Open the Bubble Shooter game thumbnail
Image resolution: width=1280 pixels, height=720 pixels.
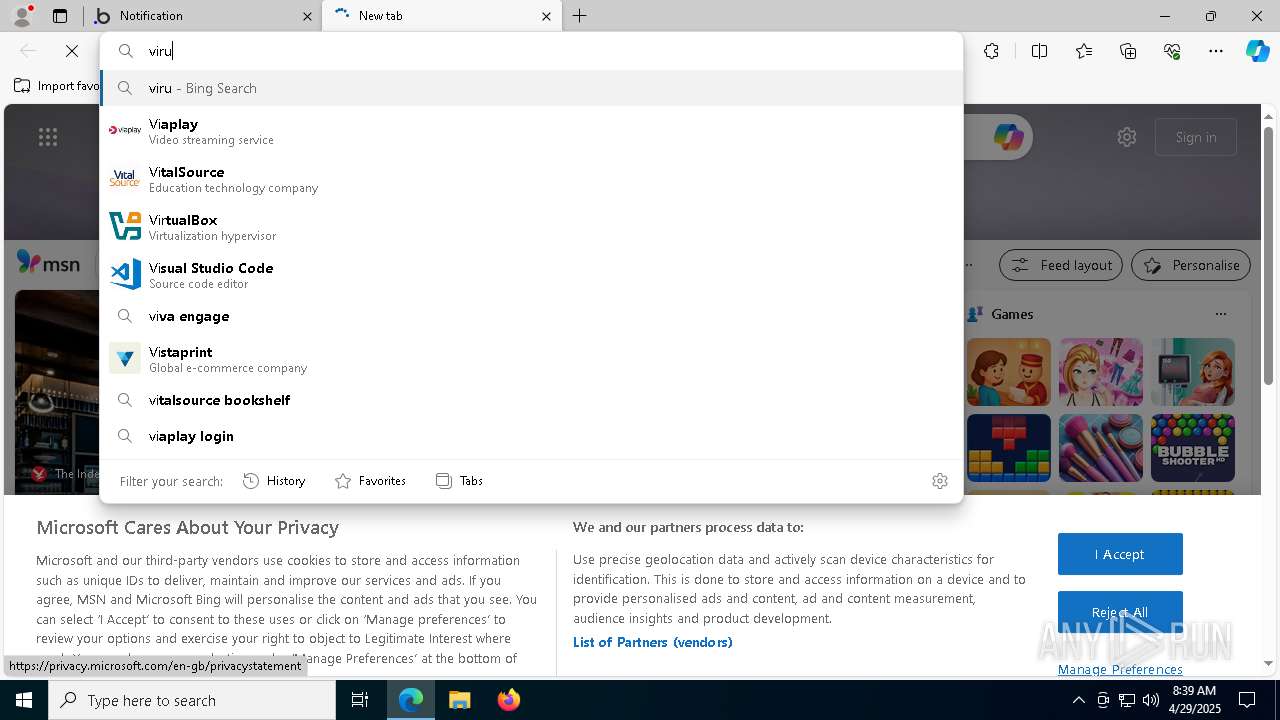click(1193, 448)
